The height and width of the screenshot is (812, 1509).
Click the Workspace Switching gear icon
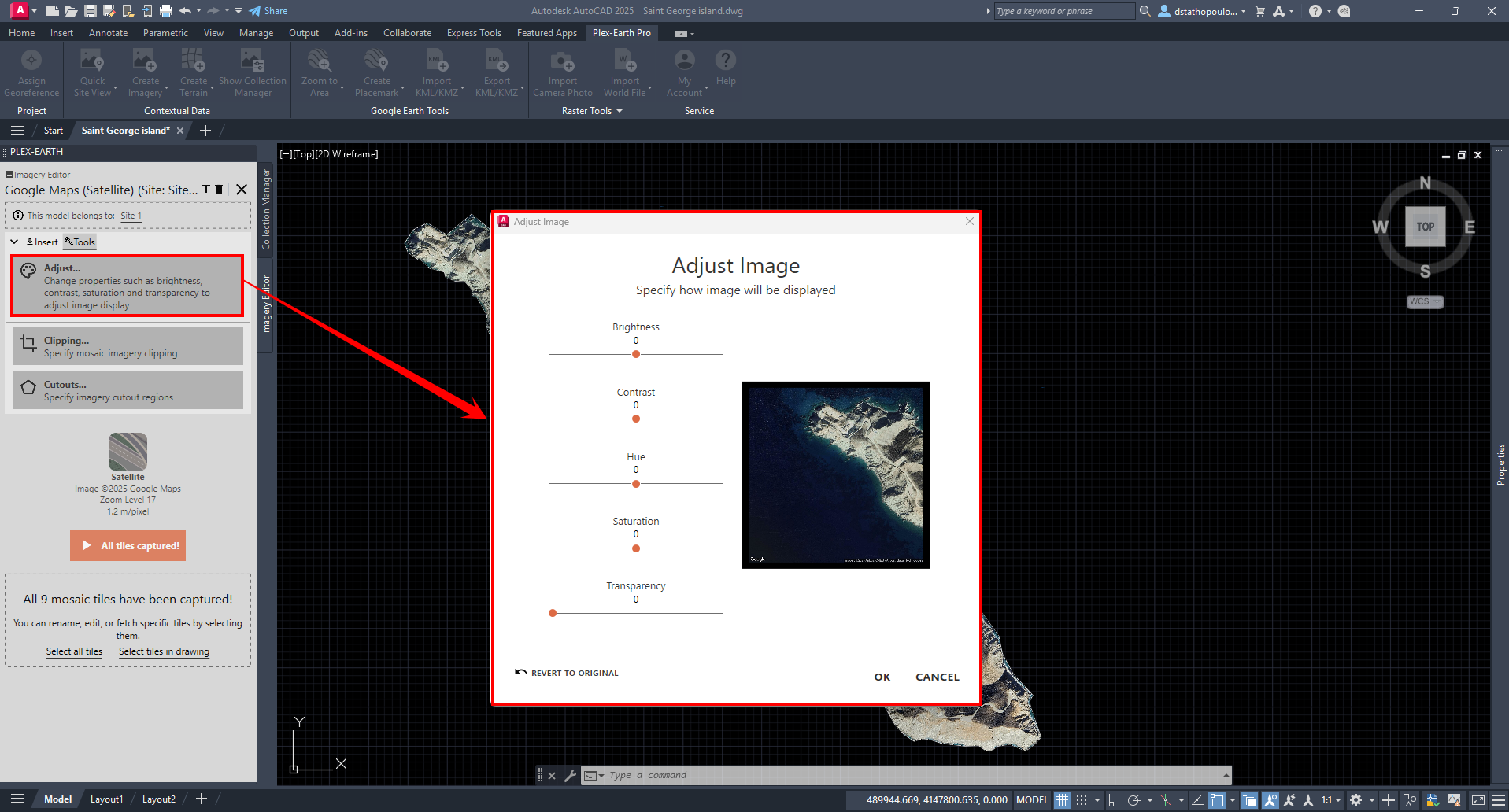pos(1356,800)
